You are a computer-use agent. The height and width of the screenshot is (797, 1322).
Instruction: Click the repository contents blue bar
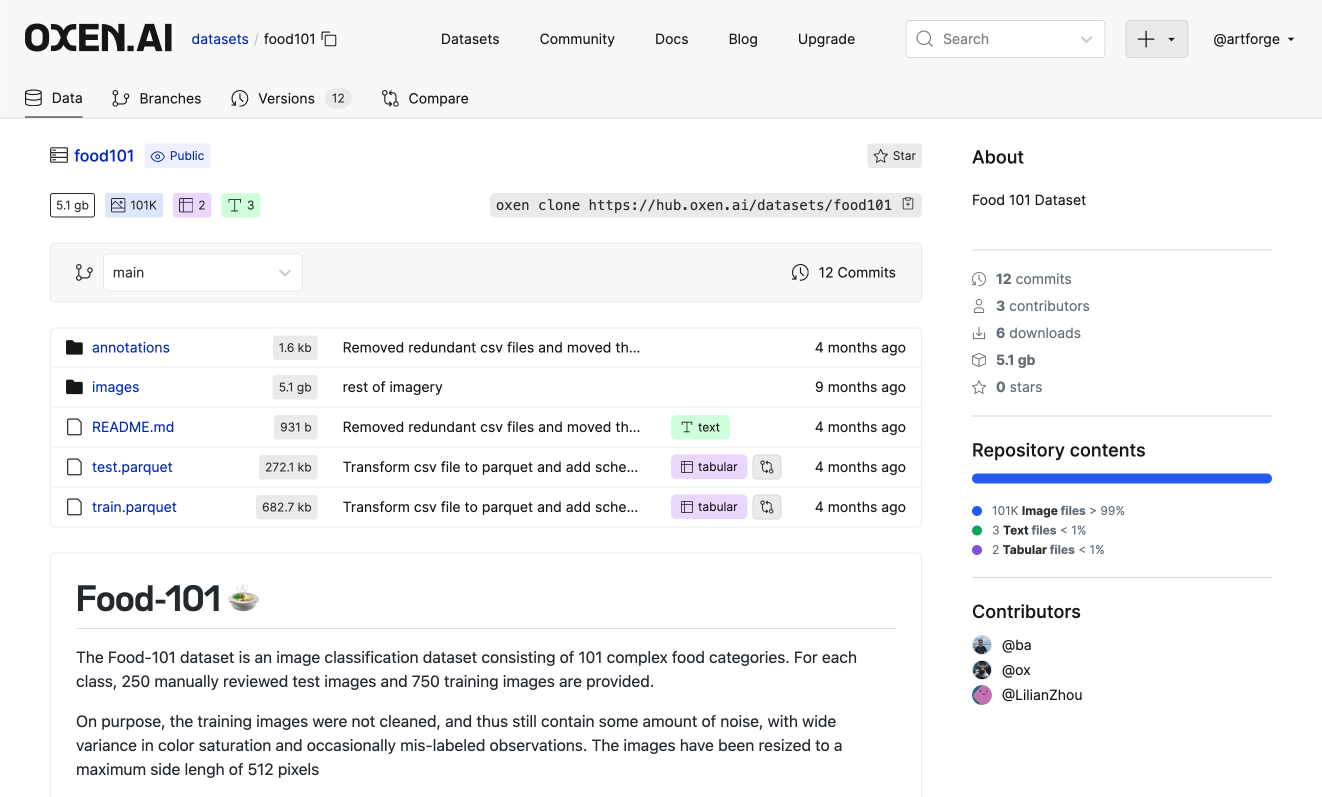[1121, 479]
